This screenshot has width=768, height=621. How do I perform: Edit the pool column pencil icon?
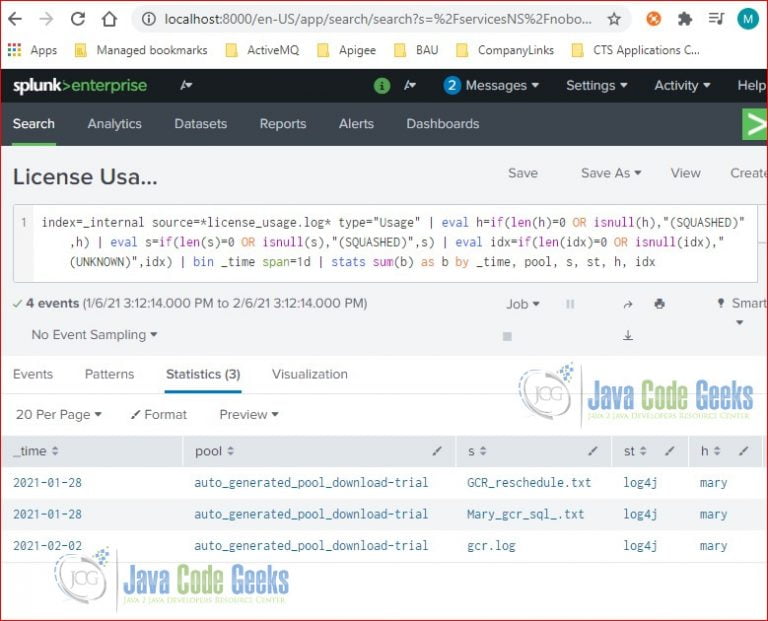437,451
